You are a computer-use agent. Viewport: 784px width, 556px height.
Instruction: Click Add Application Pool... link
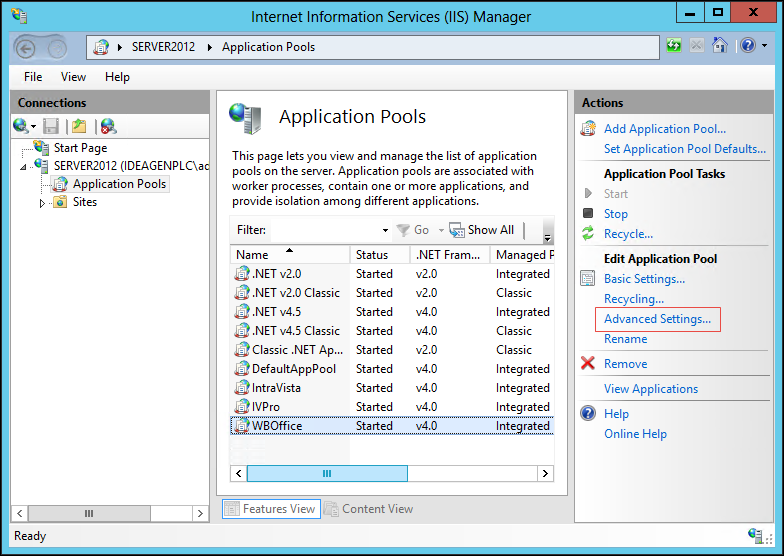(664, 129)
